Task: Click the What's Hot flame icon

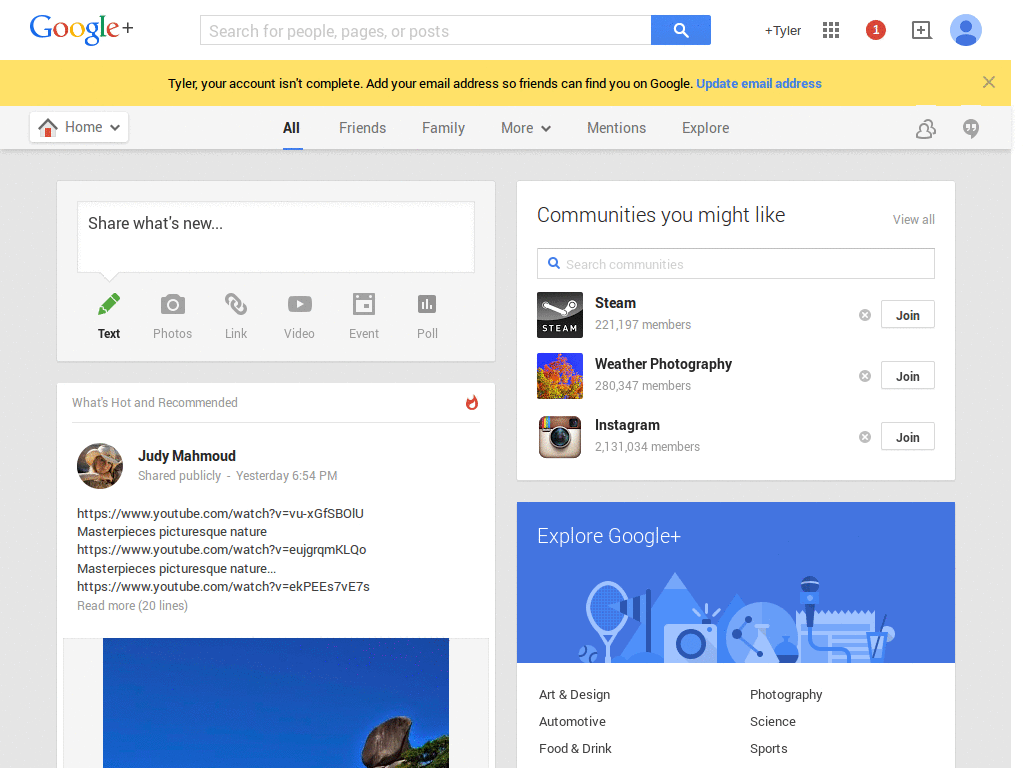Action: [472, 402]
